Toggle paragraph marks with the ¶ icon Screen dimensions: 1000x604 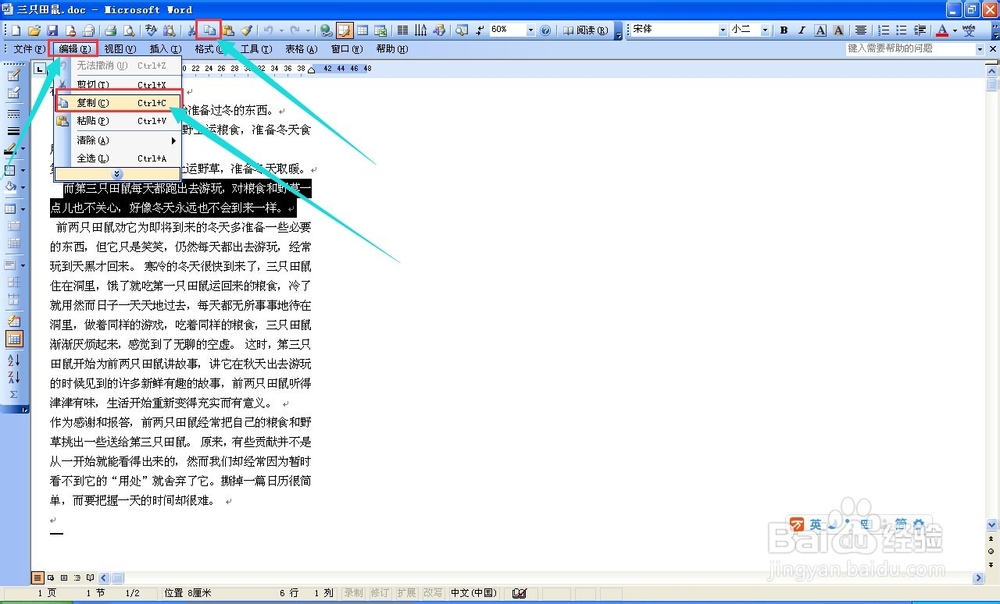click(479, 29)
